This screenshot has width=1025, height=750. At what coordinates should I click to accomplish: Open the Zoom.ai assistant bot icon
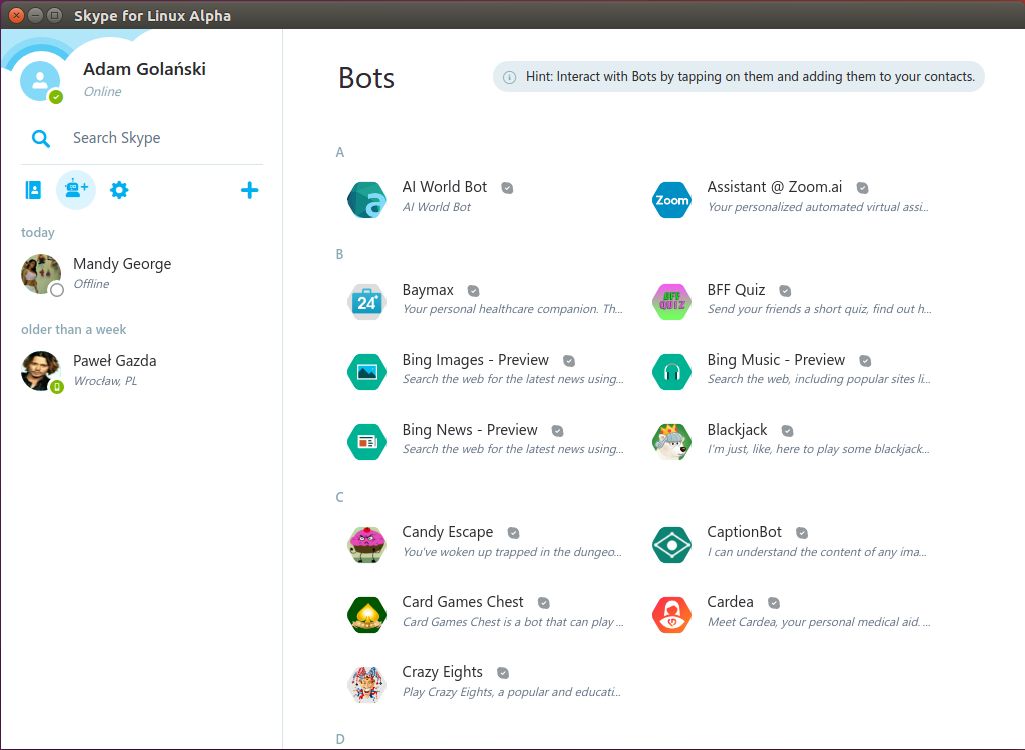coord(671,199)
